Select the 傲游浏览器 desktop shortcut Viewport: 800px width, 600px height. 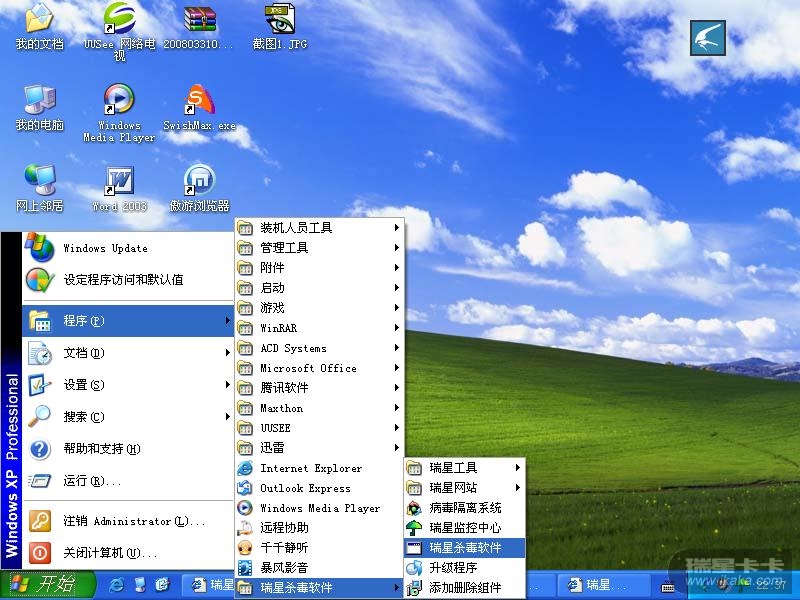point(199,189)
